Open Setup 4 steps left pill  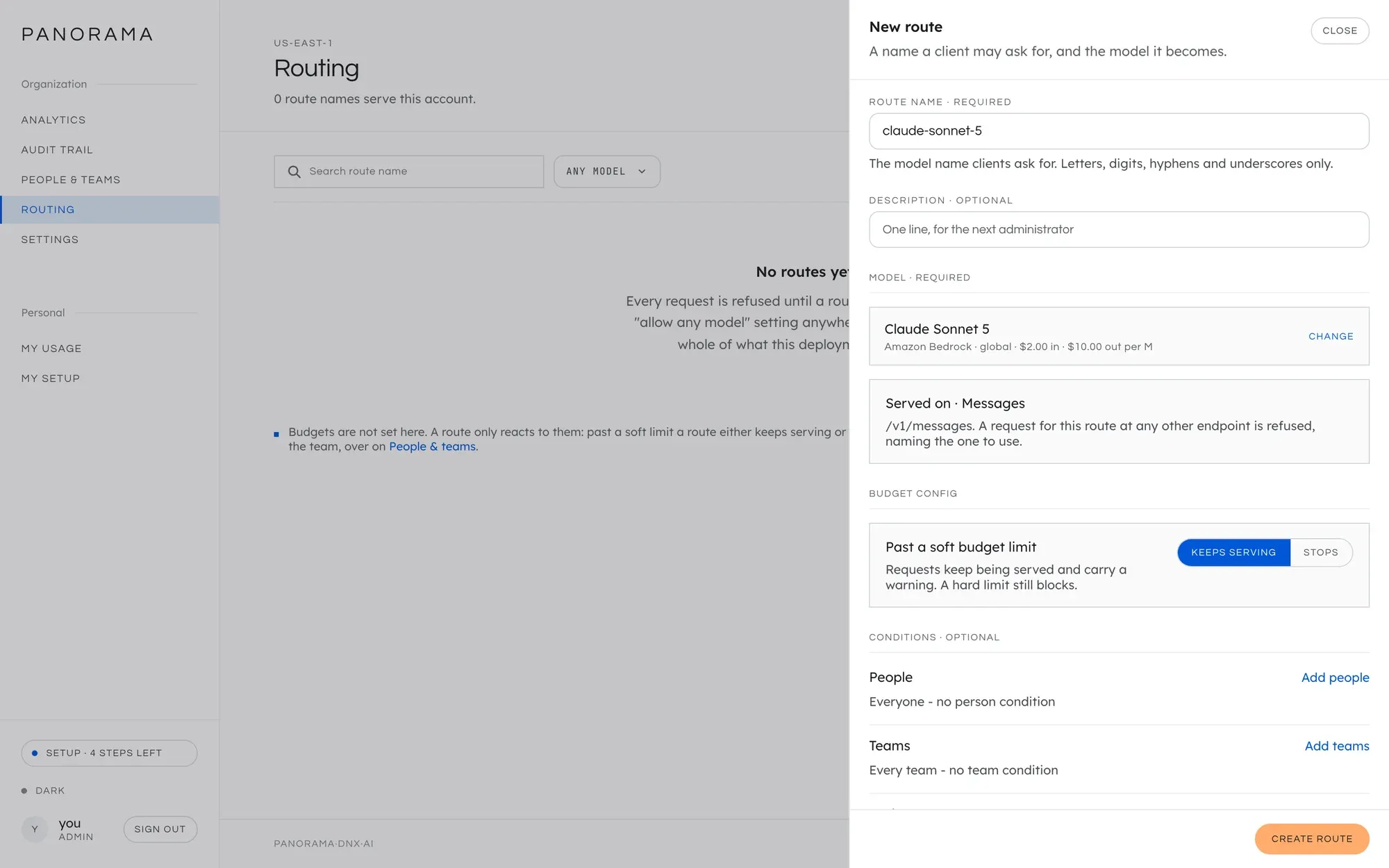[x=109, y=753]
